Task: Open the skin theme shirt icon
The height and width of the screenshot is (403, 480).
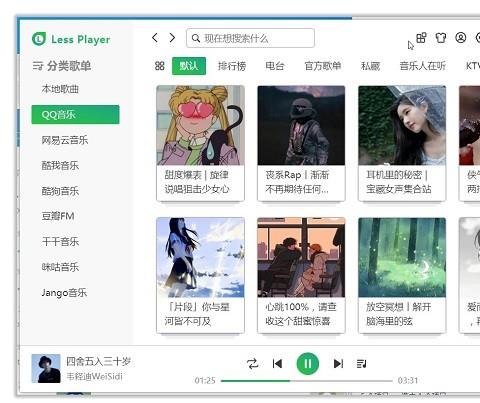Action: (x=441, y=38)
